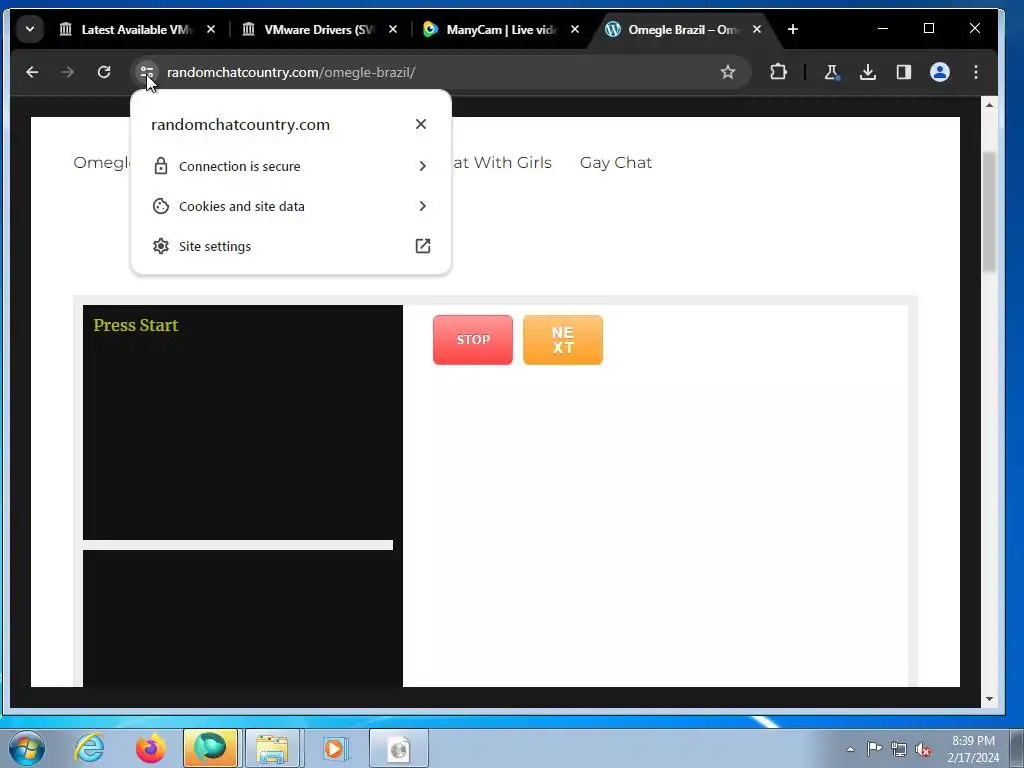Show hidden system tray icons

coord(850,749)
